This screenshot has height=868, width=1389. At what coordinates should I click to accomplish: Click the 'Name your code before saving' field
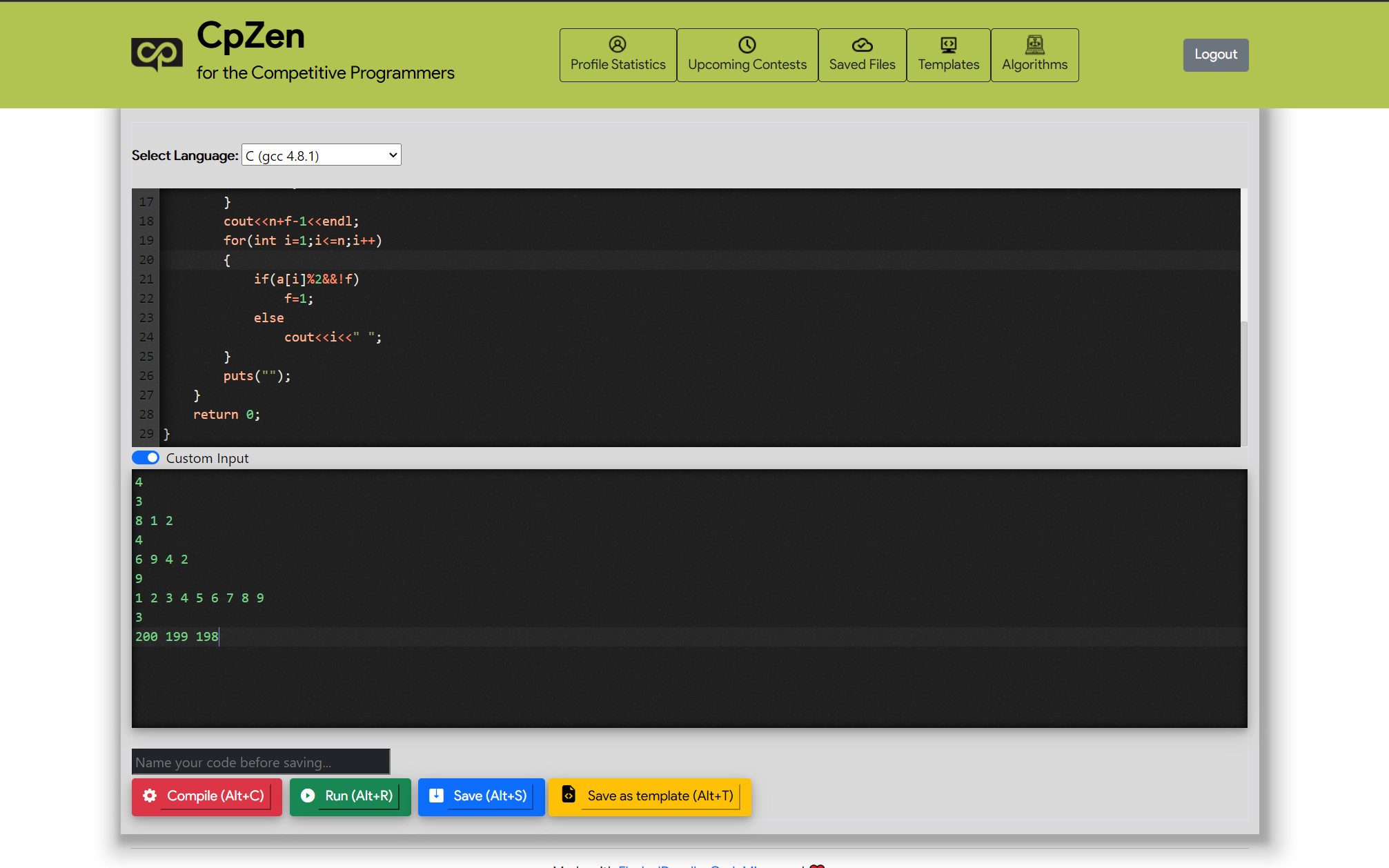(261, 762)
